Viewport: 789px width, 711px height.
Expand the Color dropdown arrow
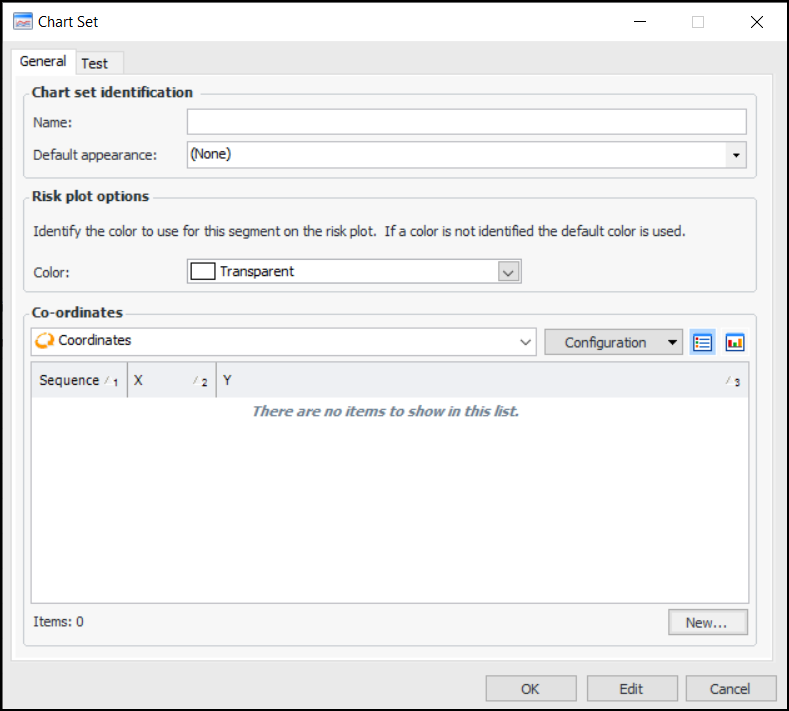(x=508, y=272)
